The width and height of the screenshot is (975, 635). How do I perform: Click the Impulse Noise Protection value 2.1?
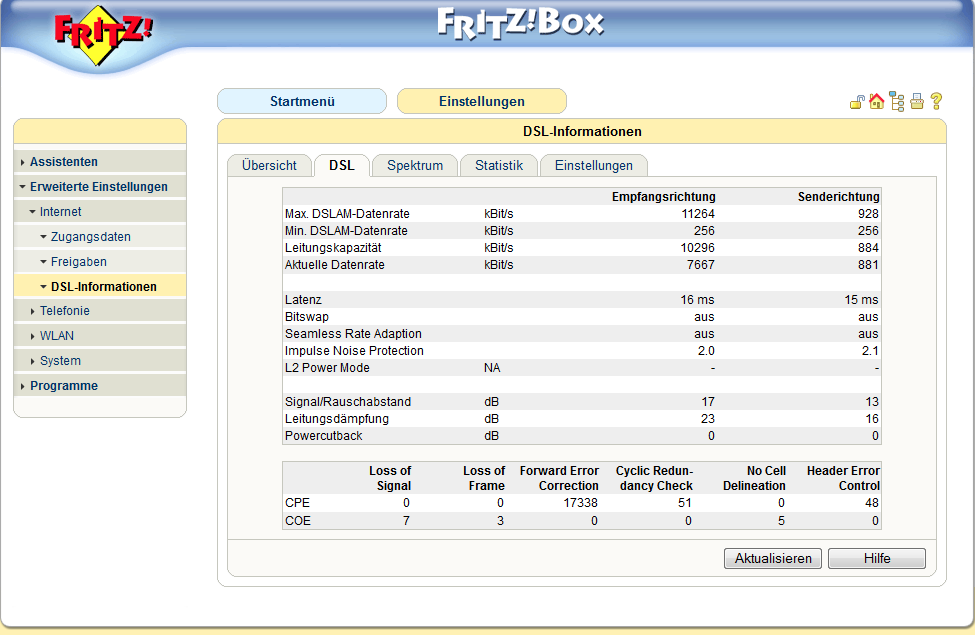[870, 350]
